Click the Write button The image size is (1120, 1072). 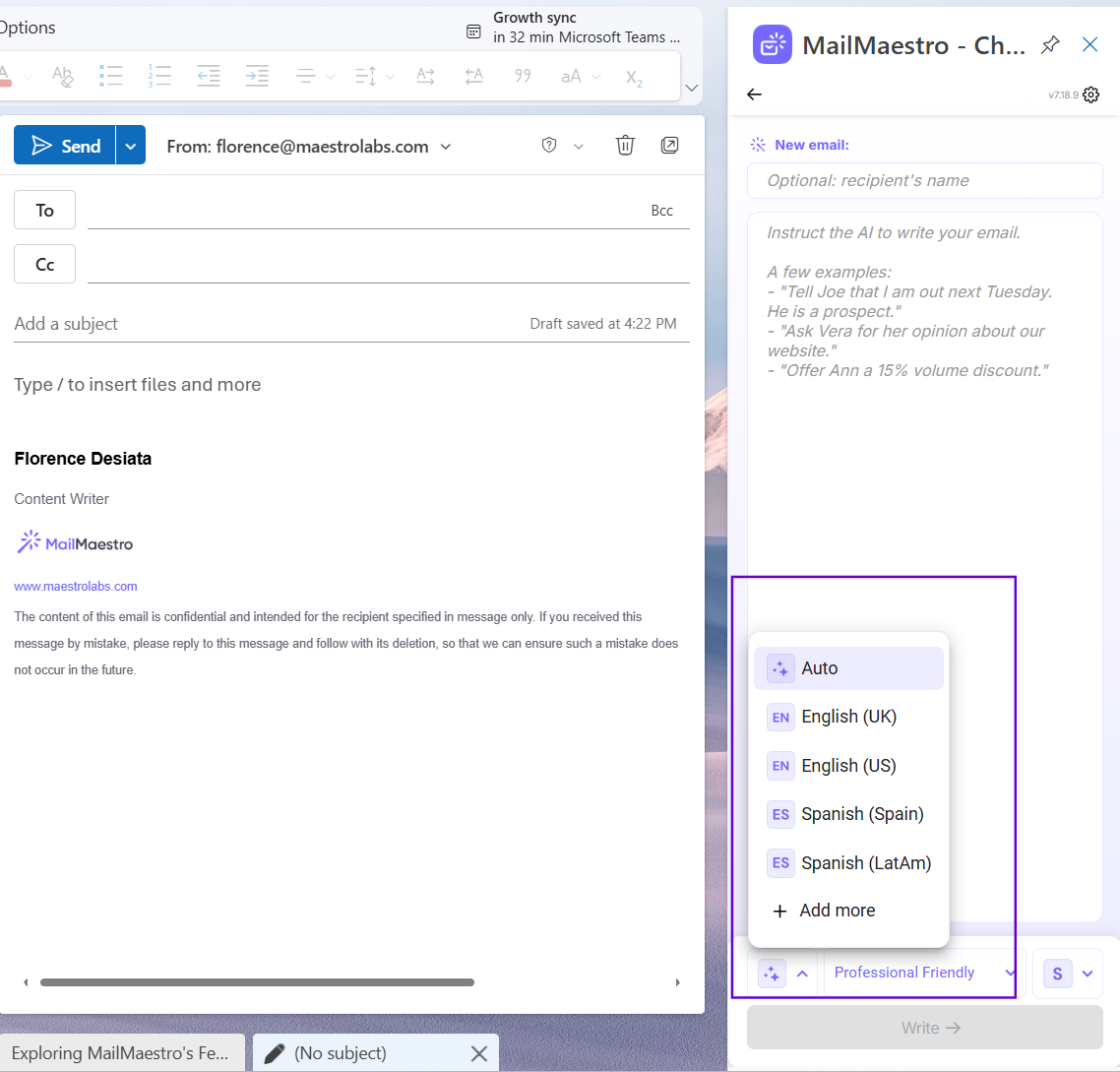(x=925, y=1028)
